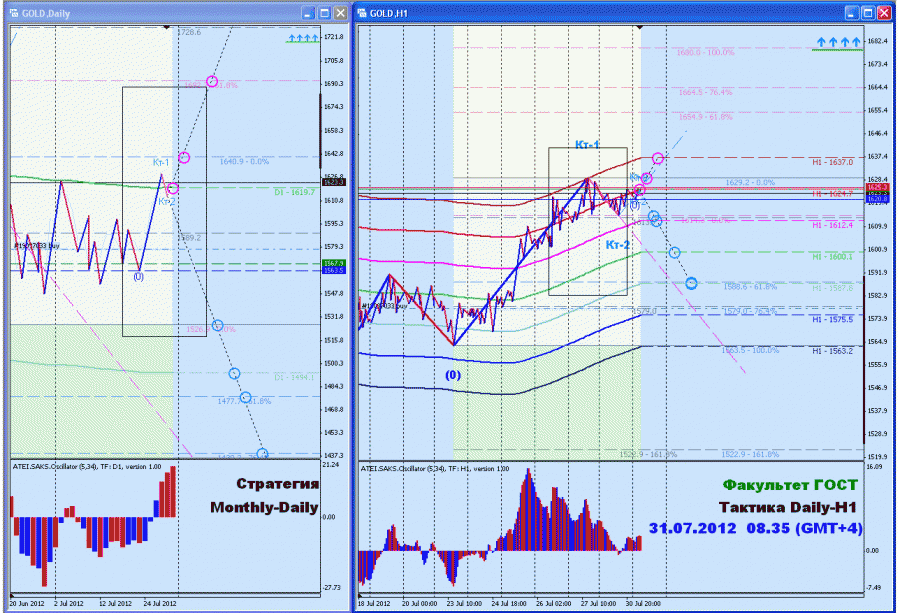Screen dimensions: 900x613
Task: Maximize the GOLD,H1 chart window
Action: point(868,13)
